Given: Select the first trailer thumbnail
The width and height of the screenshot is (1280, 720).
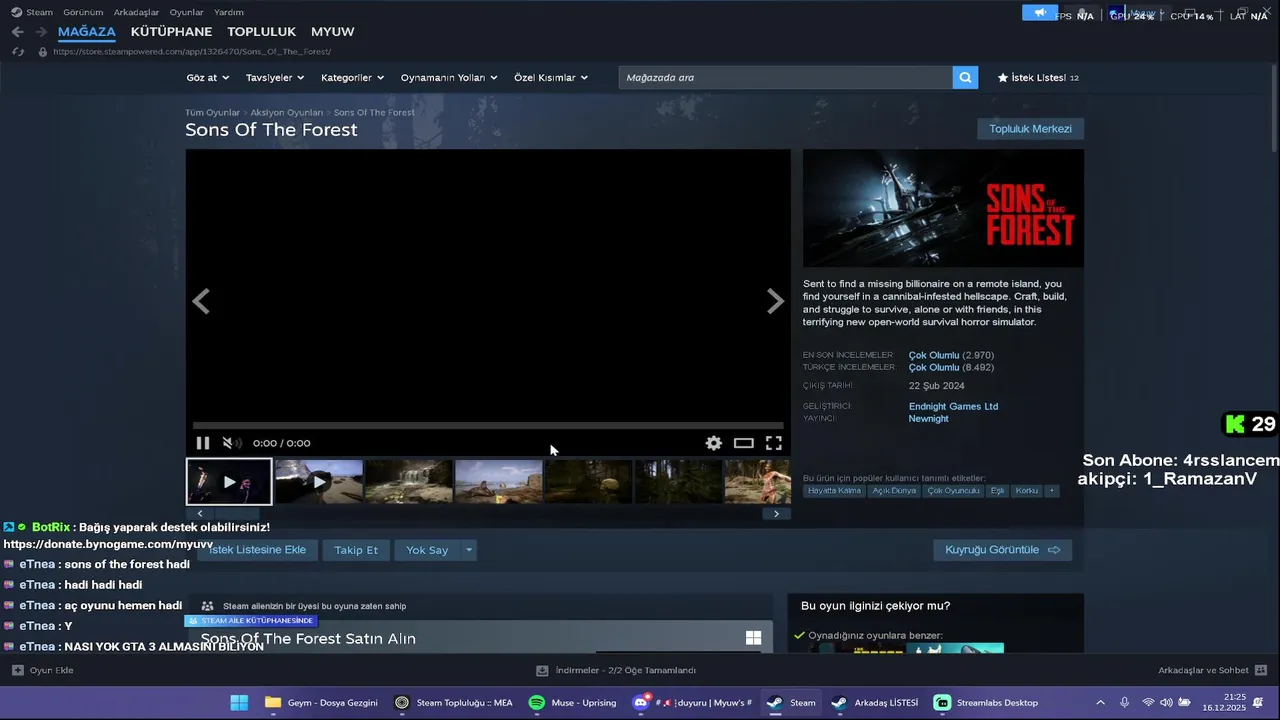Looking at the screenshot, I should point(229,482).
